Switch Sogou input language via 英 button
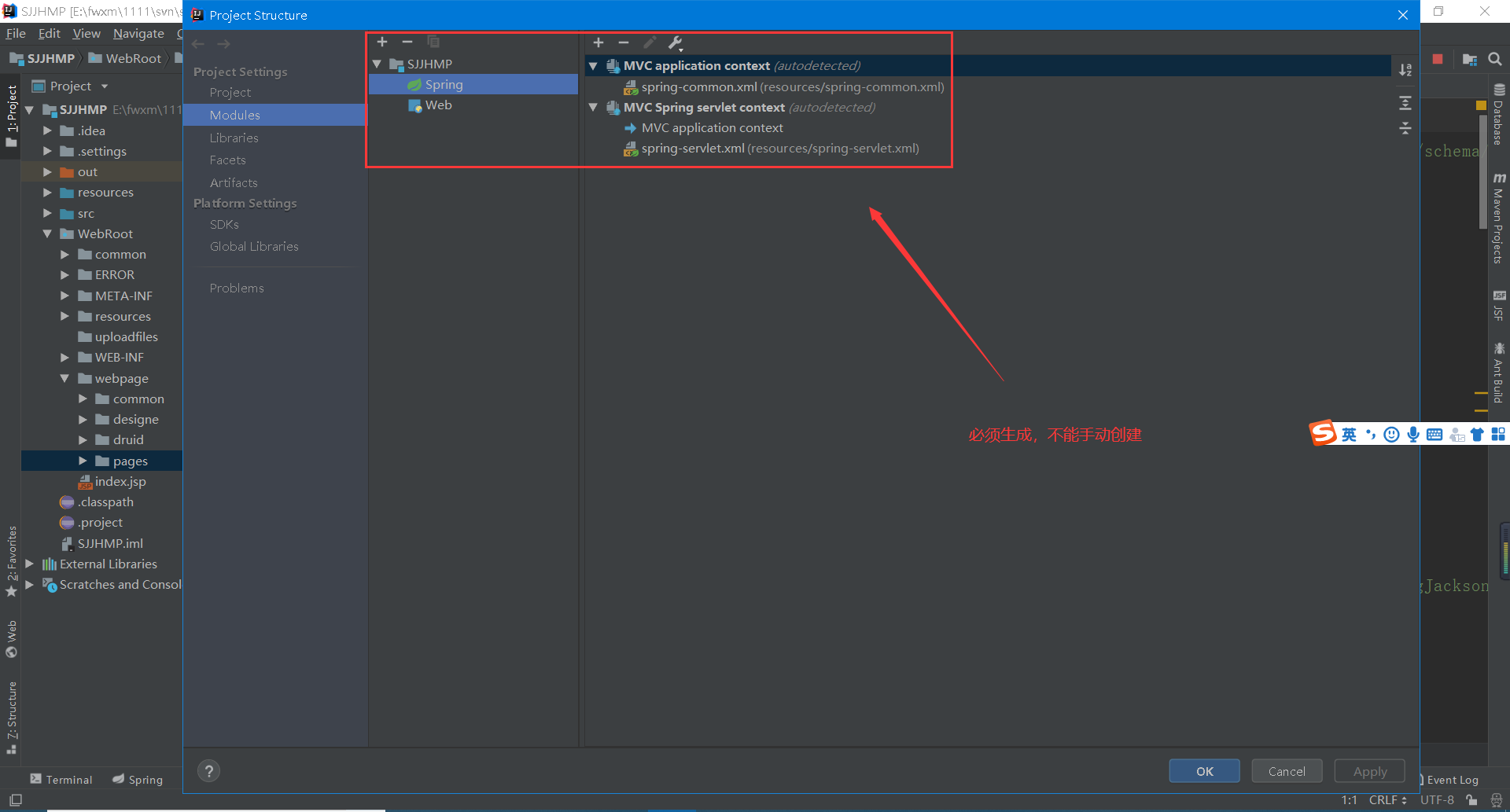1510x812 pixels. pyautogui.click(x=1349, y=435)
